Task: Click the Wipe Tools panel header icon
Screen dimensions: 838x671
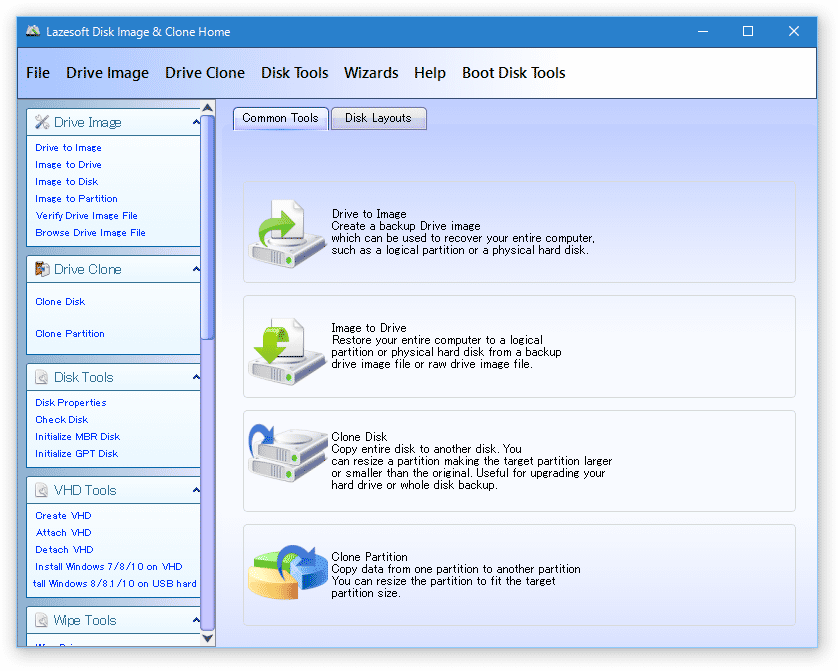Action: click(x=42, y=620)
